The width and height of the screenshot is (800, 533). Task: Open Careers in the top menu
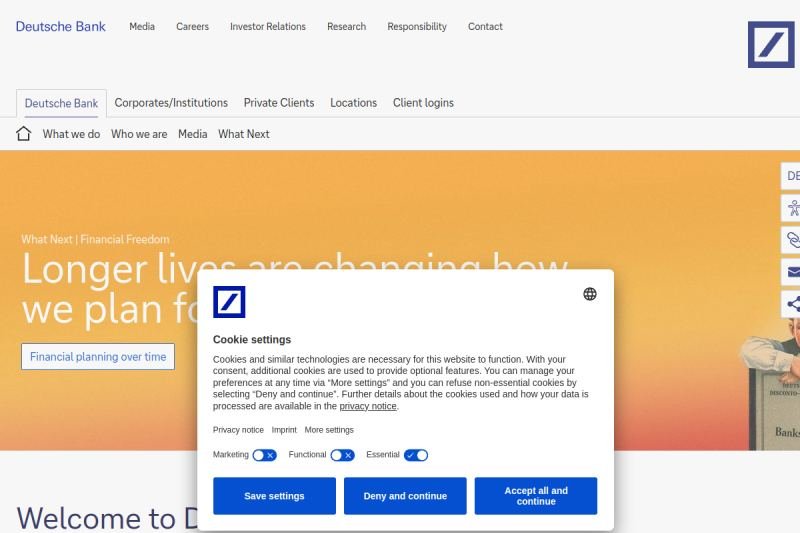tap(192, 27)
